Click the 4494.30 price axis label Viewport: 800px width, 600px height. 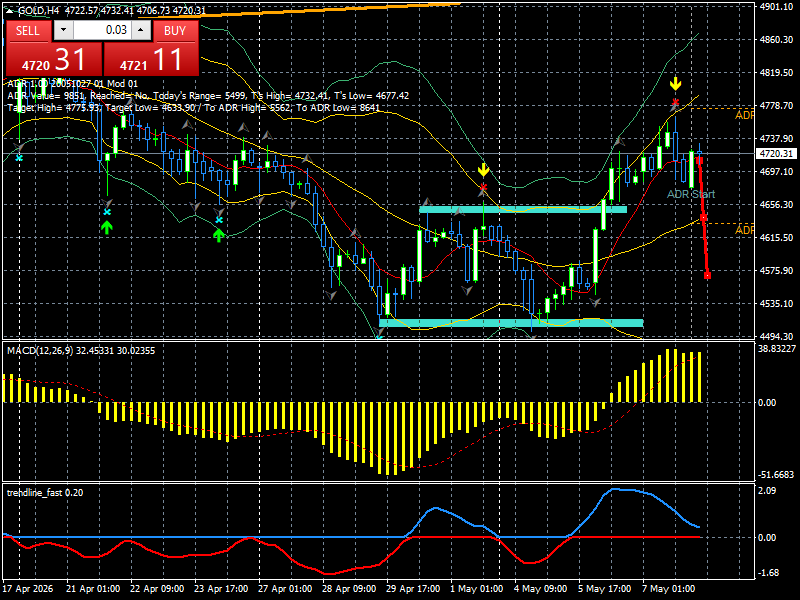tap(776, 336)
